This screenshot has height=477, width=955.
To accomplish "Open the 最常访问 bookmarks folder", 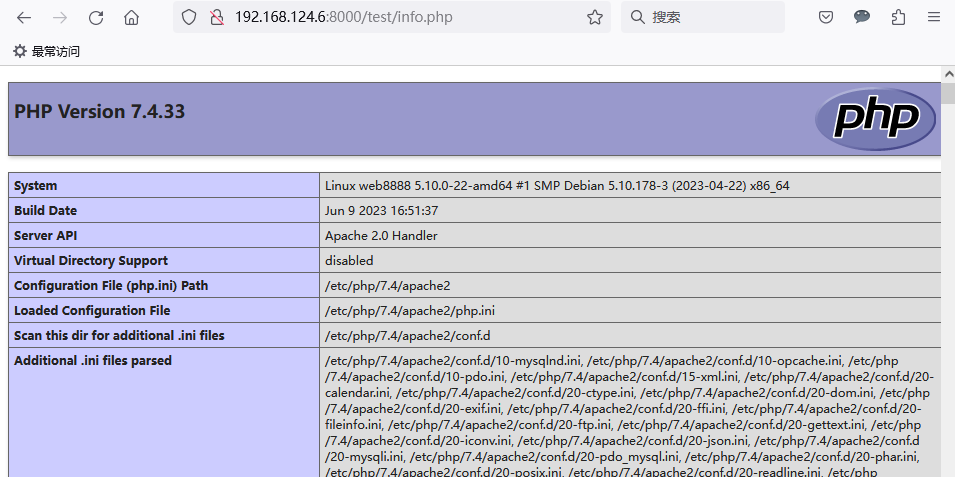I will click(x=46, y=51).
